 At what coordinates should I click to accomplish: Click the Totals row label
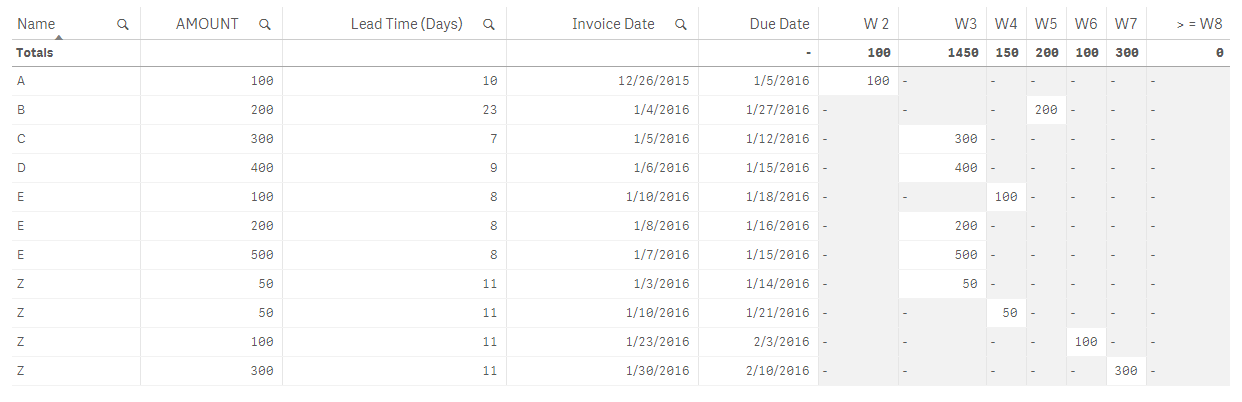click(x=35, y=53)
